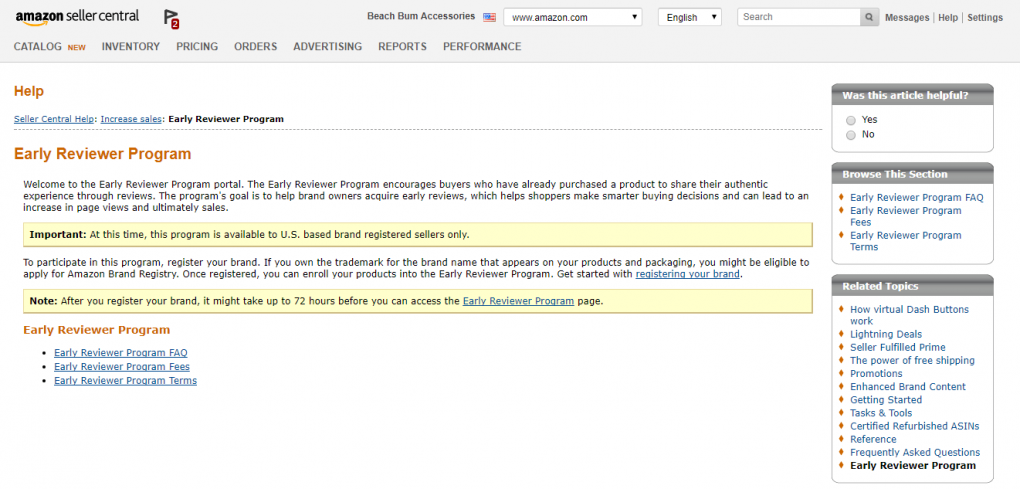Viewport: 1020px width, 489px height.
Task: Open Messages in the header
Action: (x=907, y=18)
